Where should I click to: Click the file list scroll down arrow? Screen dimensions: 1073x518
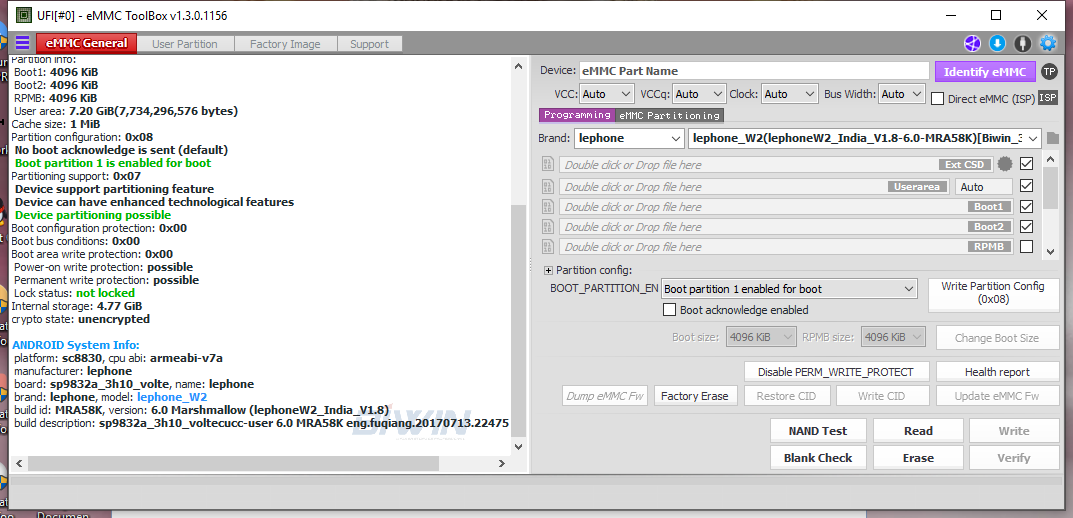[x=1050, y=252]
